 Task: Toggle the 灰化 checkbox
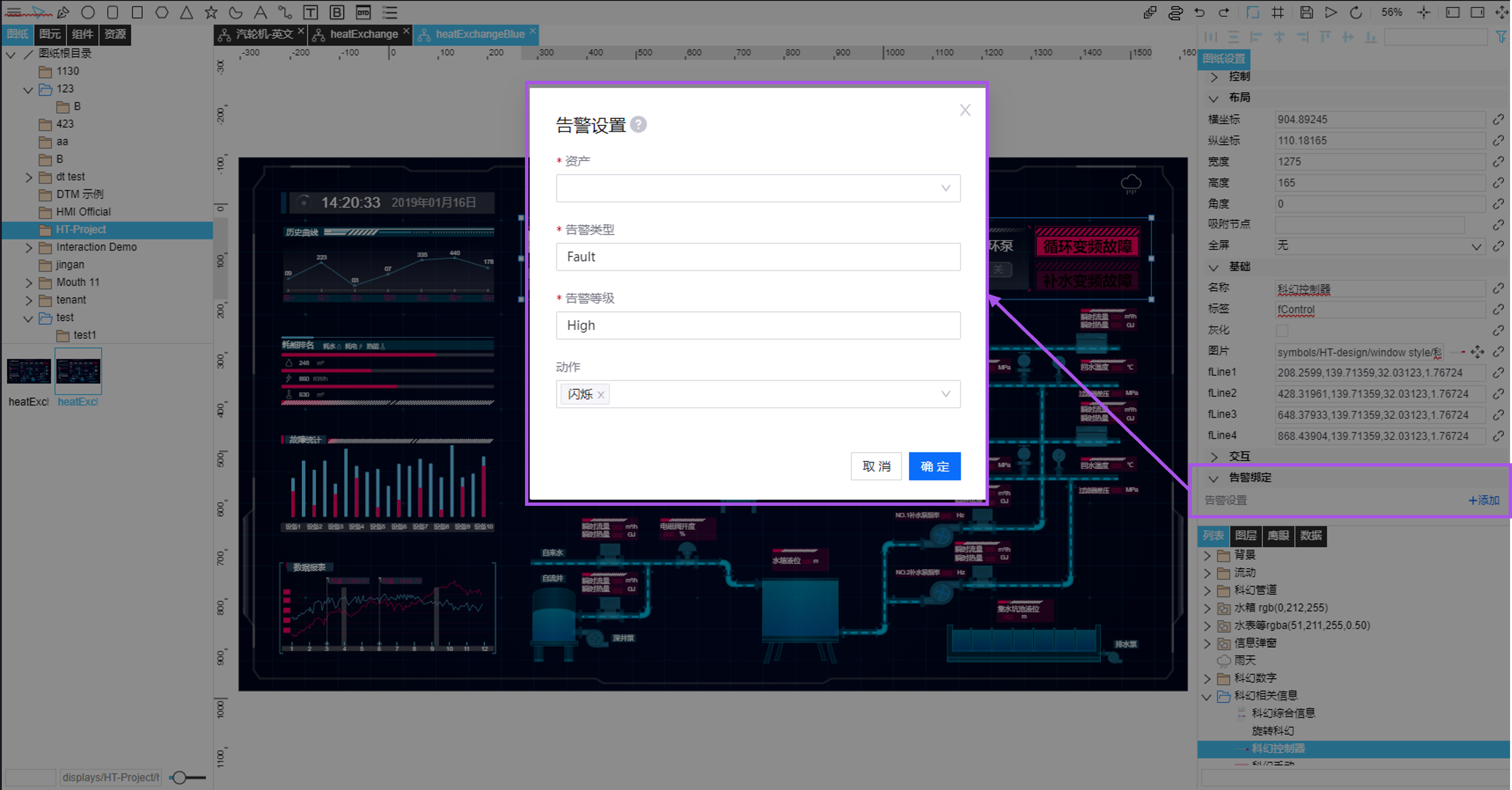[x=1282, y=331]
